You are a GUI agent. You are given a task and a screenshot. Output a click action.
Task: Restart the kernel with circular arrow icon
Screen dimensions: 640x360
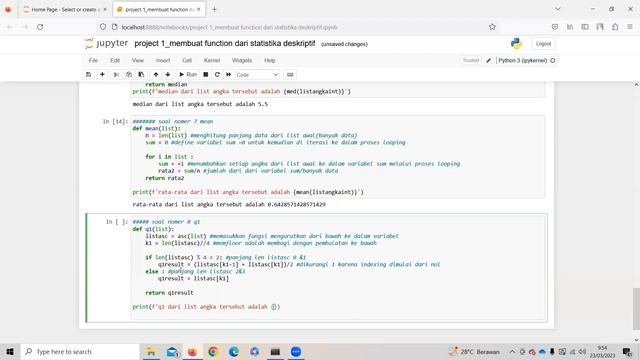[x=217, y=75]
